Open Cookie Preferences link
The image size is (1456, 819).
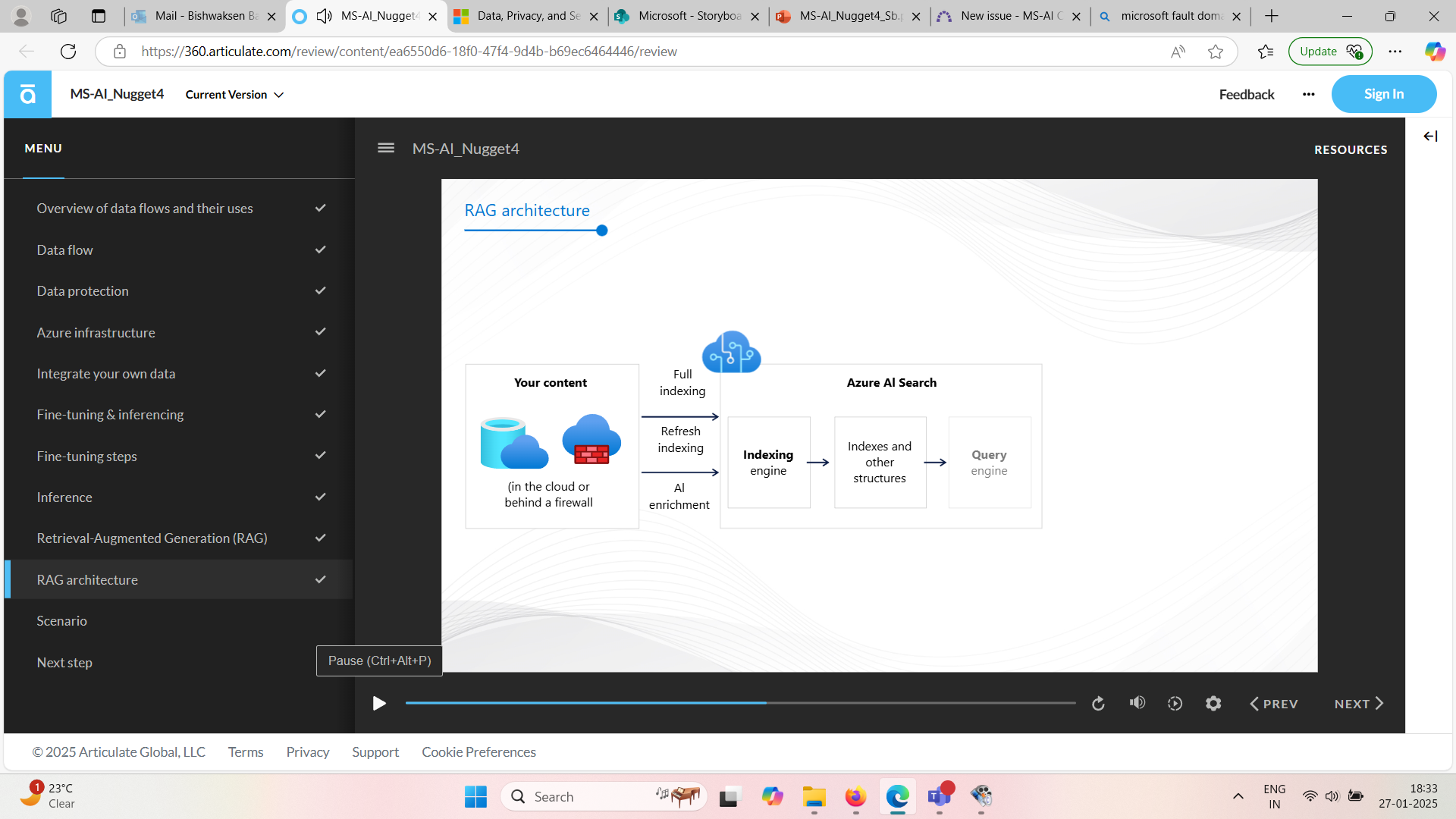[x=479, y=752]
